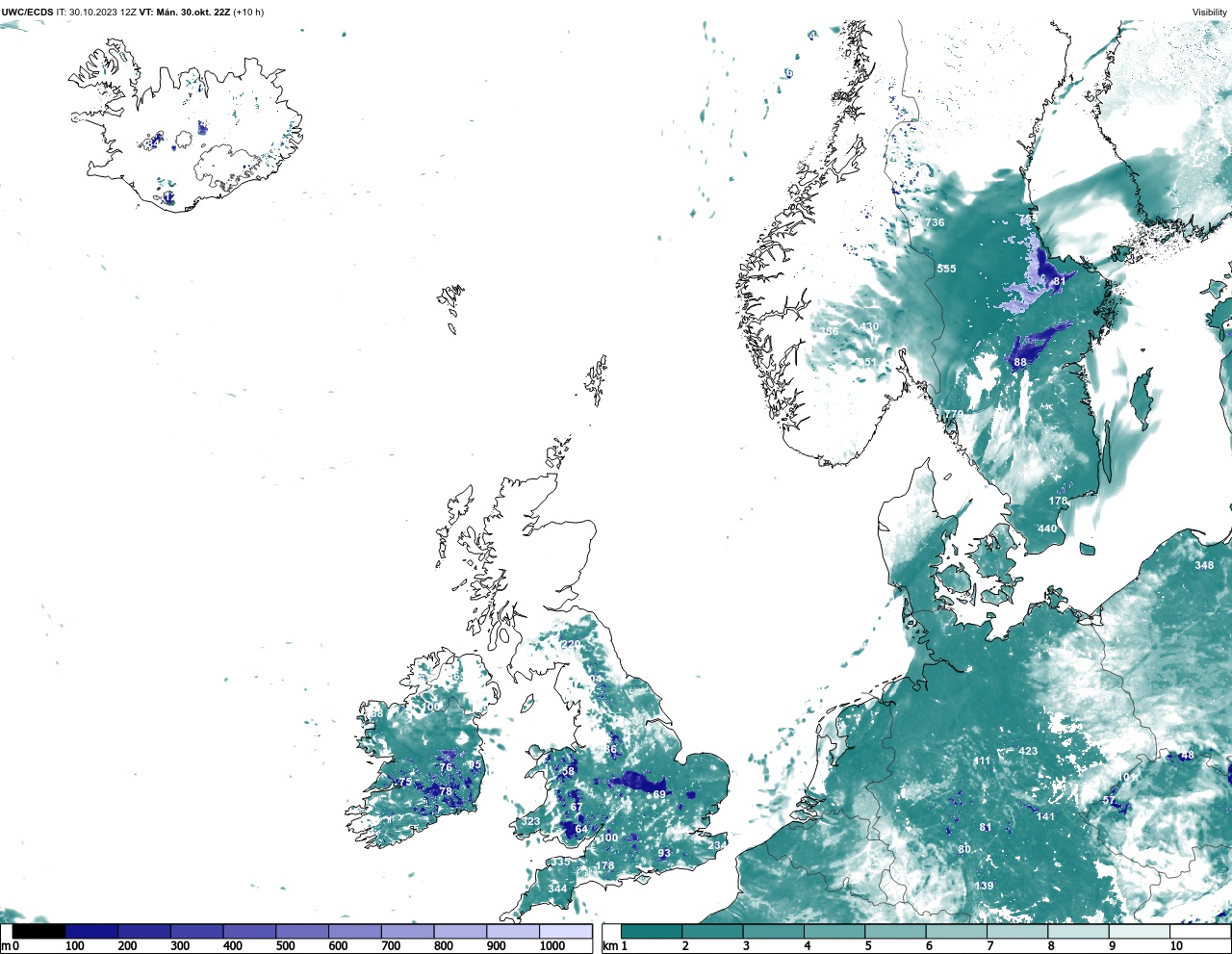Click the 93 value in southern England
1232x954 pixels.
pos(664,854)
